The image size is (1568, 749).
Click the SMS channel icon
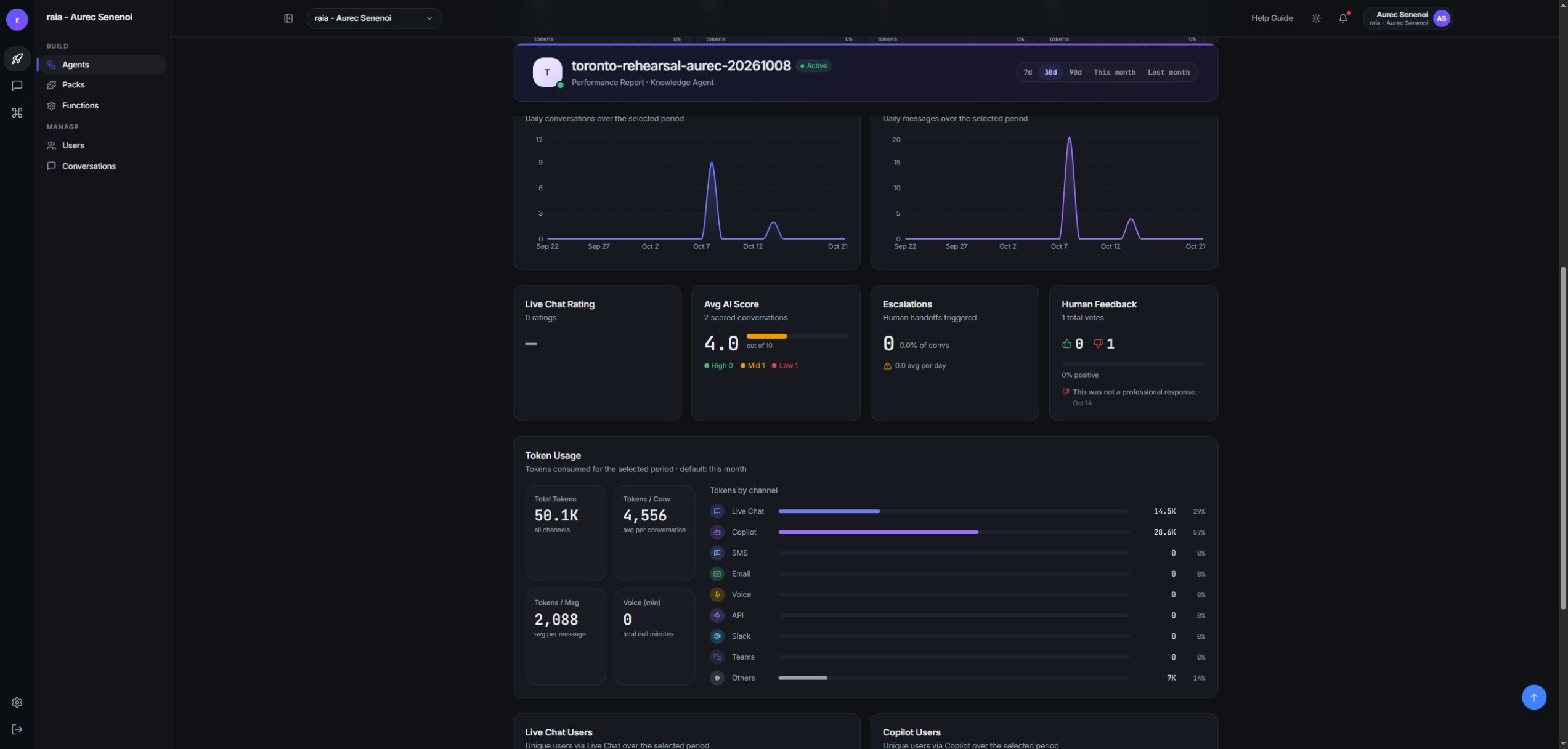point(717,553)
